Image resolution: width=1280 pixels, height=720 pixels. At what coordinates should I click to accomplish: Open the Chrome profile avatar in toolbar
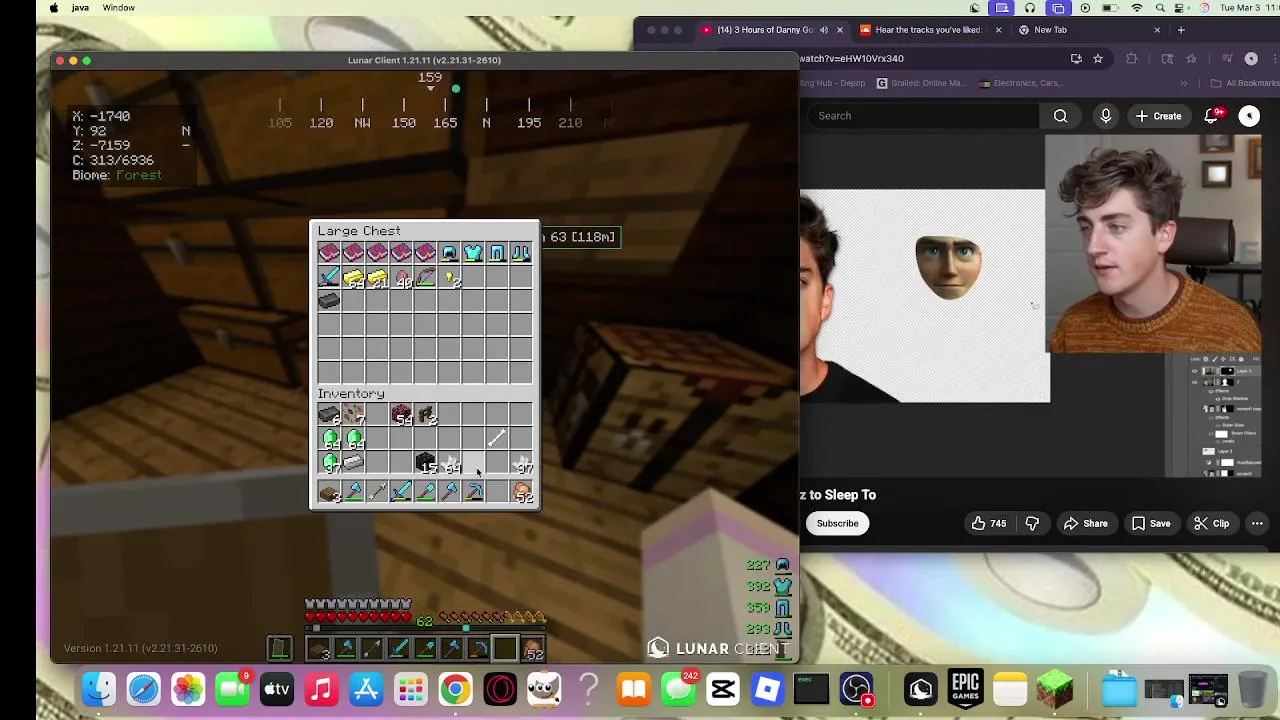(x=1251, y=58)
